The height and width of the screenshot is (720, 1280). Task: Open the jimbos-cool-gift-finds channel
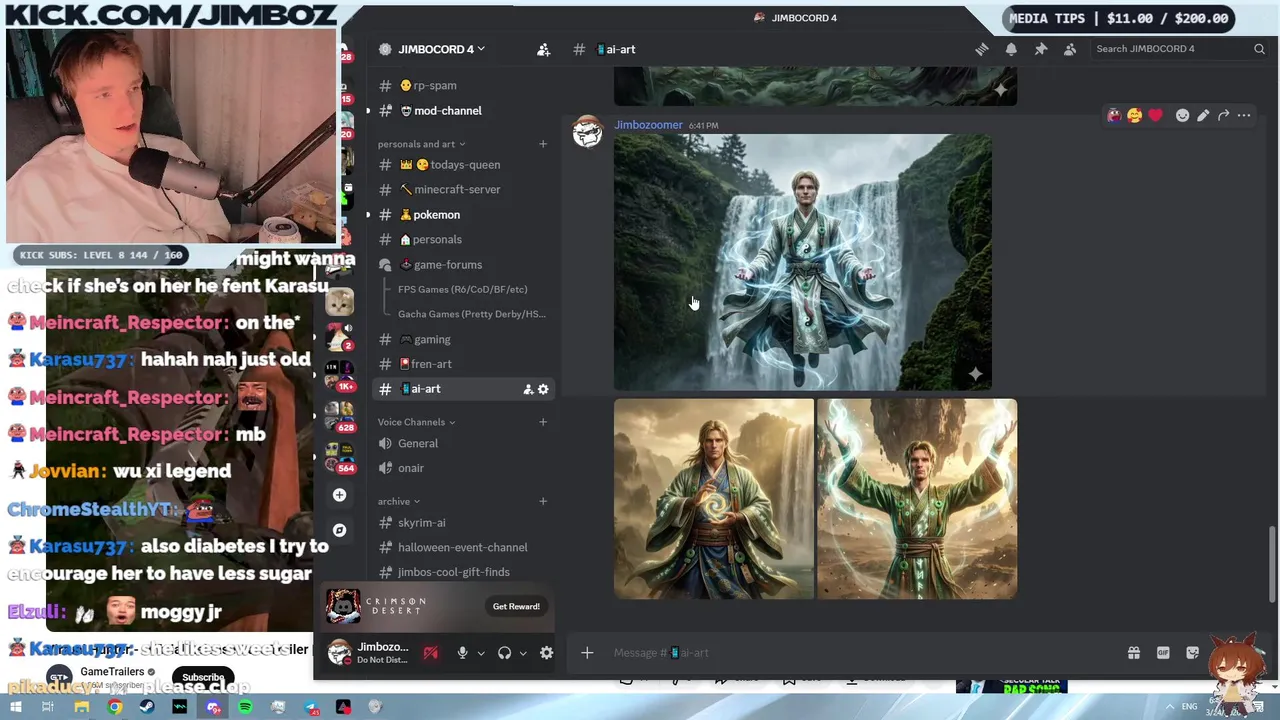click(462, 572)
